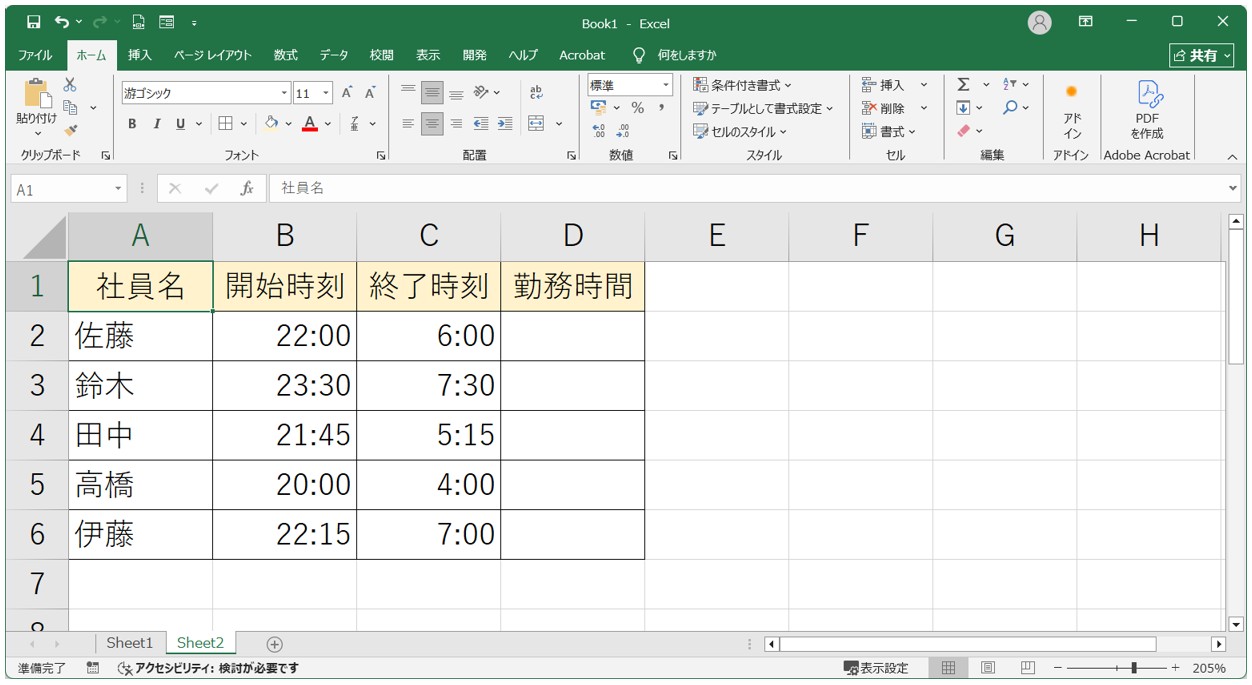
Task: Add a new sheet with the plus button
Action: point(275,644)
